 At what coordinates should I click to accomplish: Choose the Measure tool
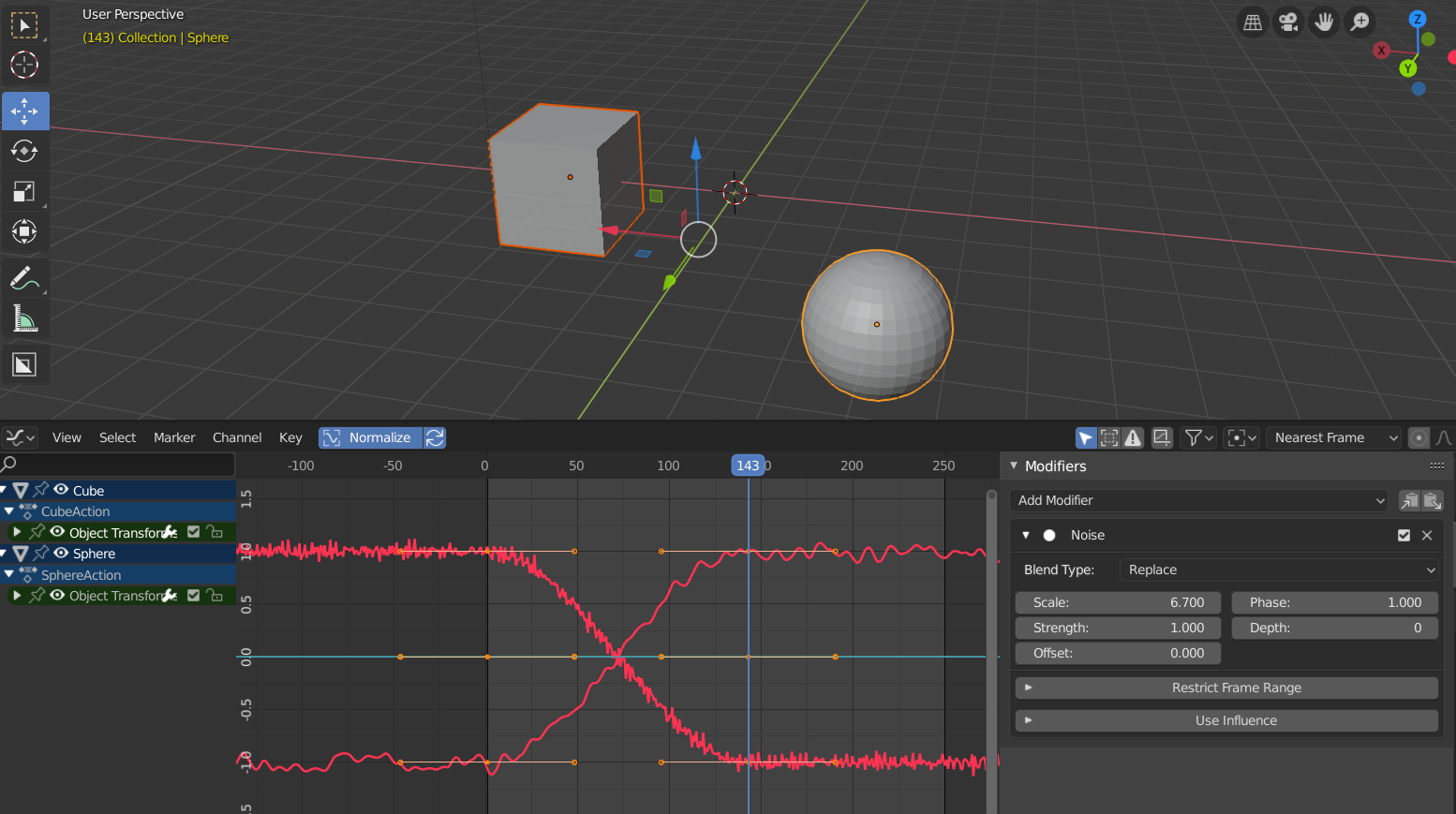pyautogui.click(x=24, y=318)
